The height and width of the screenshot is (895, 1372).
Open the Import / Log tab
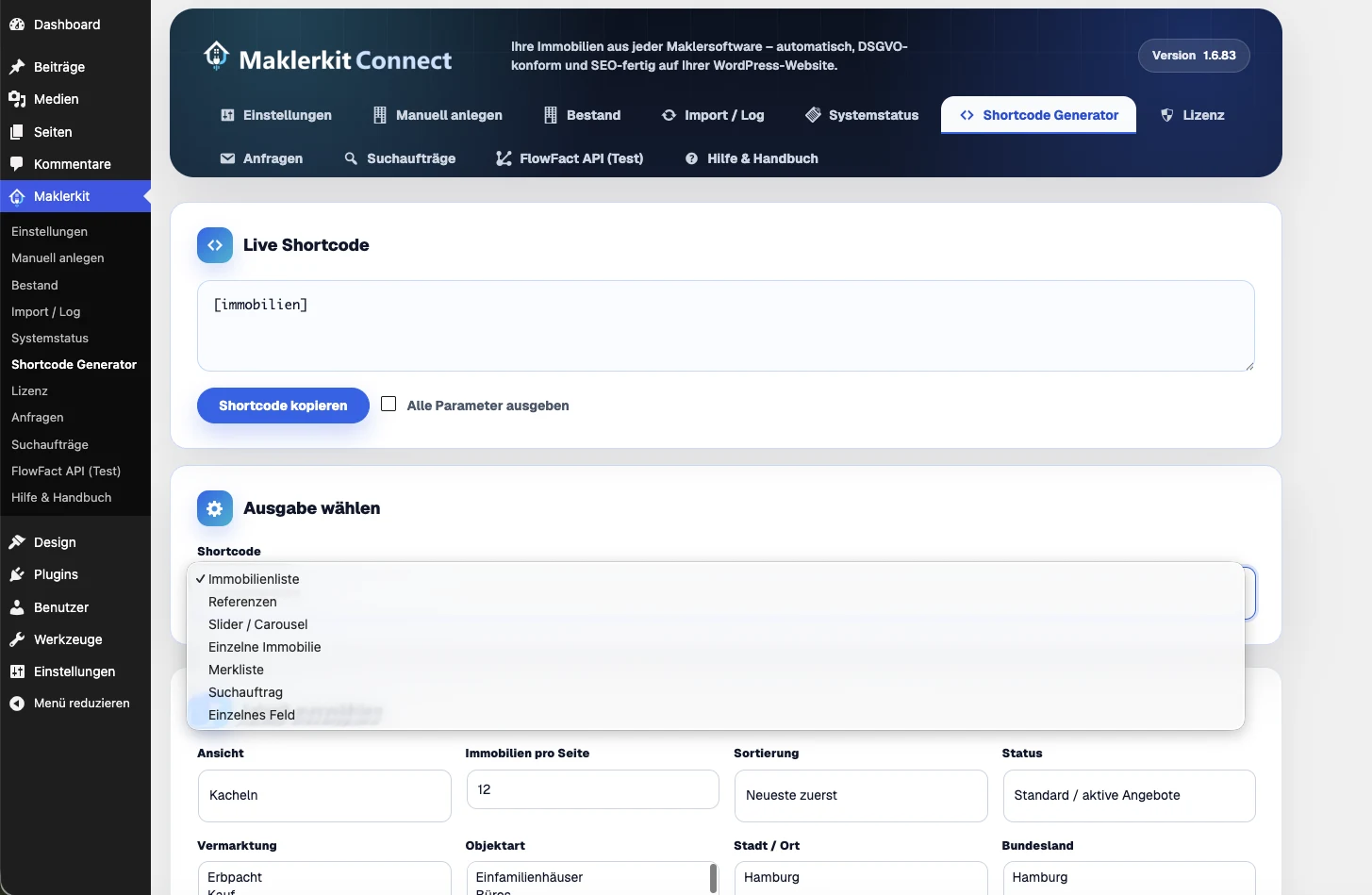coord(713,115)
